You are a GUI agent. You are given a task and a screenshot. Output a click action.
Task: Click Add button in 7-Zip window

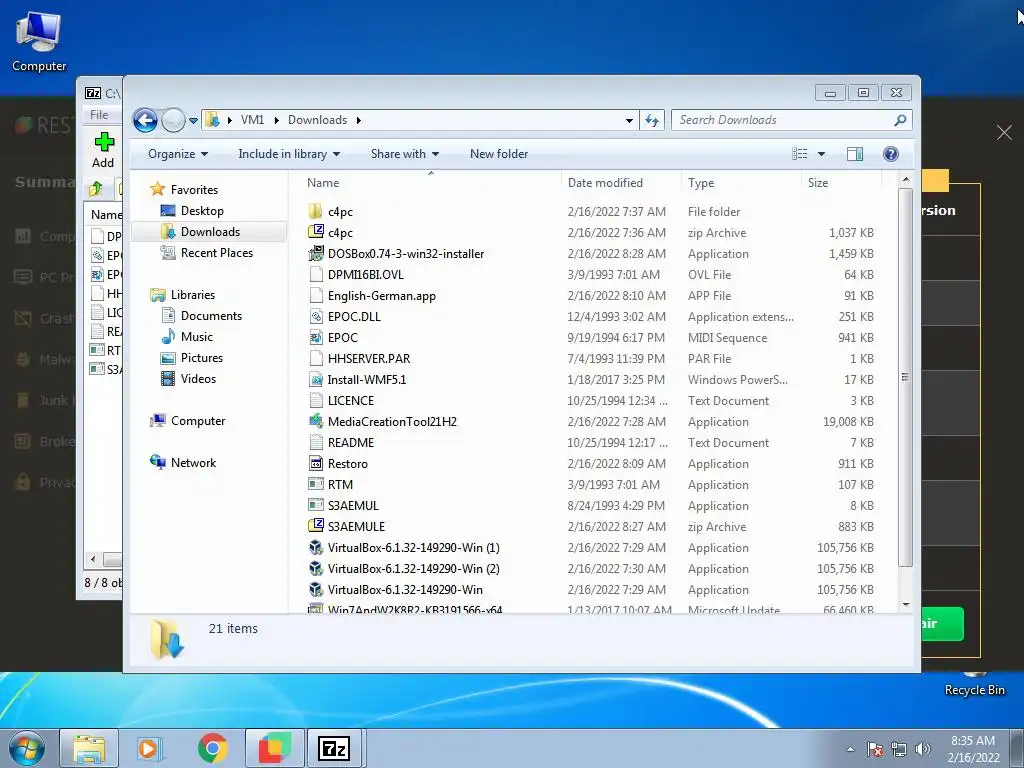pos(103,150)
